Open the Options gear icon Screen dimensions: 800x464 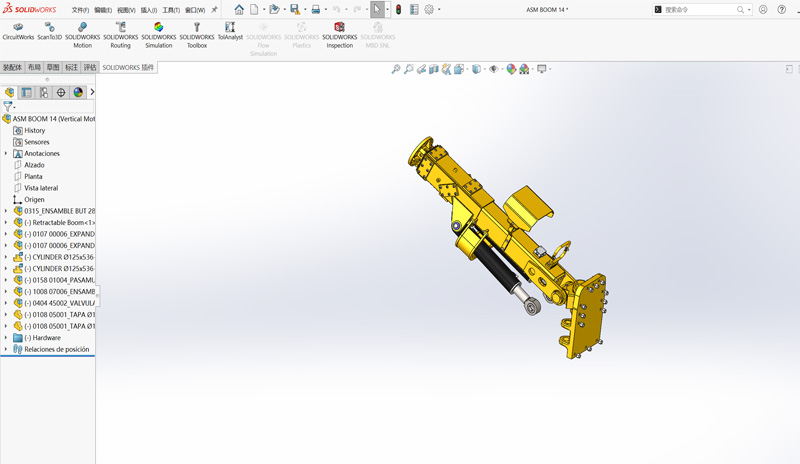[x=429, y=10]
